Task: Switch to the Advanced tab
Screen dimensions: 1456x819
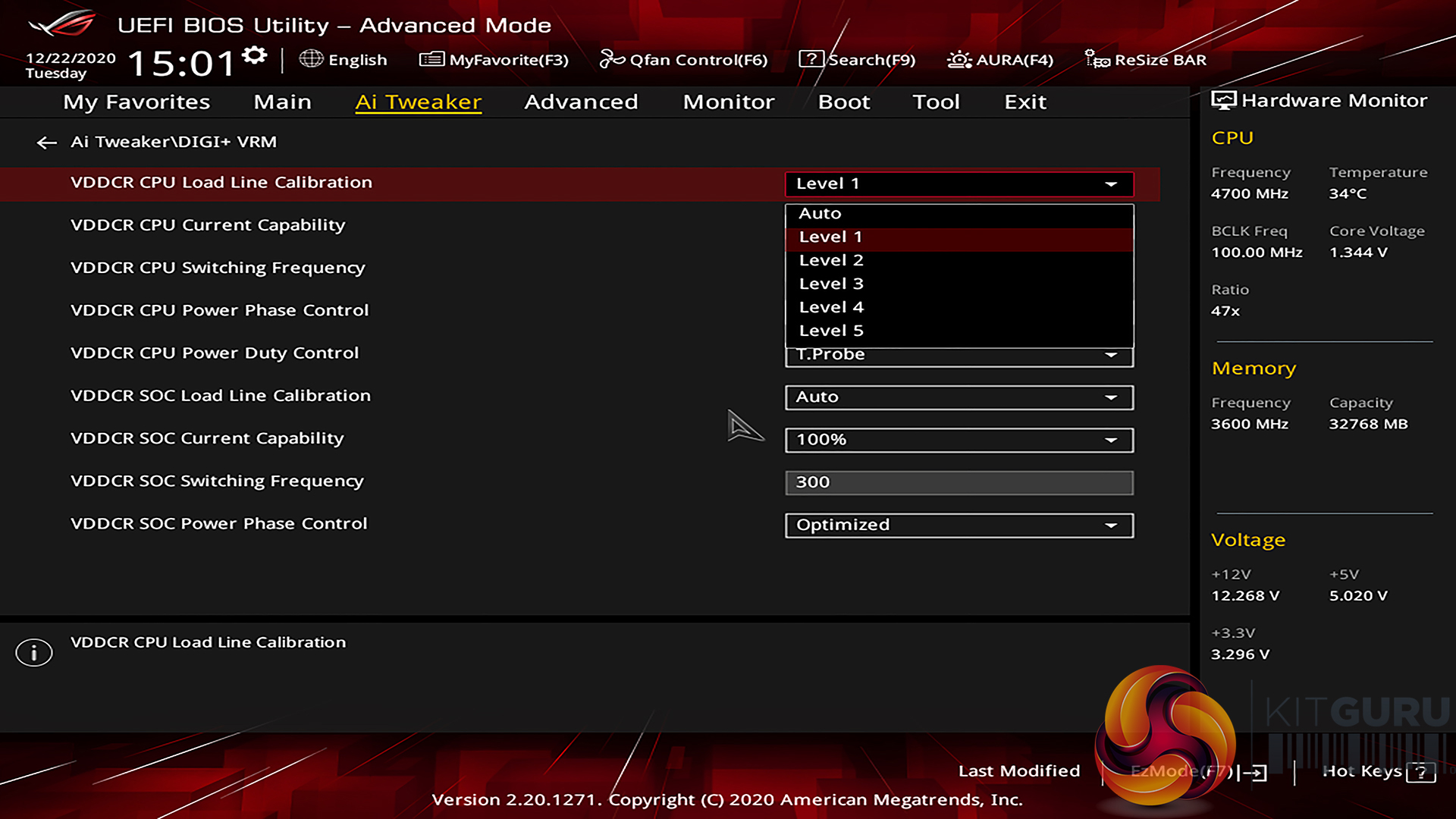Action: click(x=581, y=102)
